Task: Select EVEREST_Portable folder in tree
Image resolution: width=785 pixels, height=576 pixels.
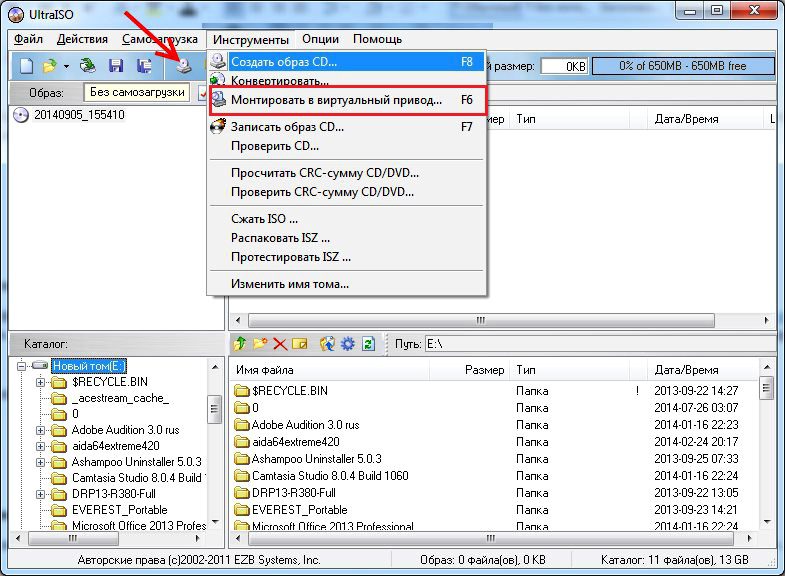Action: 119,510
